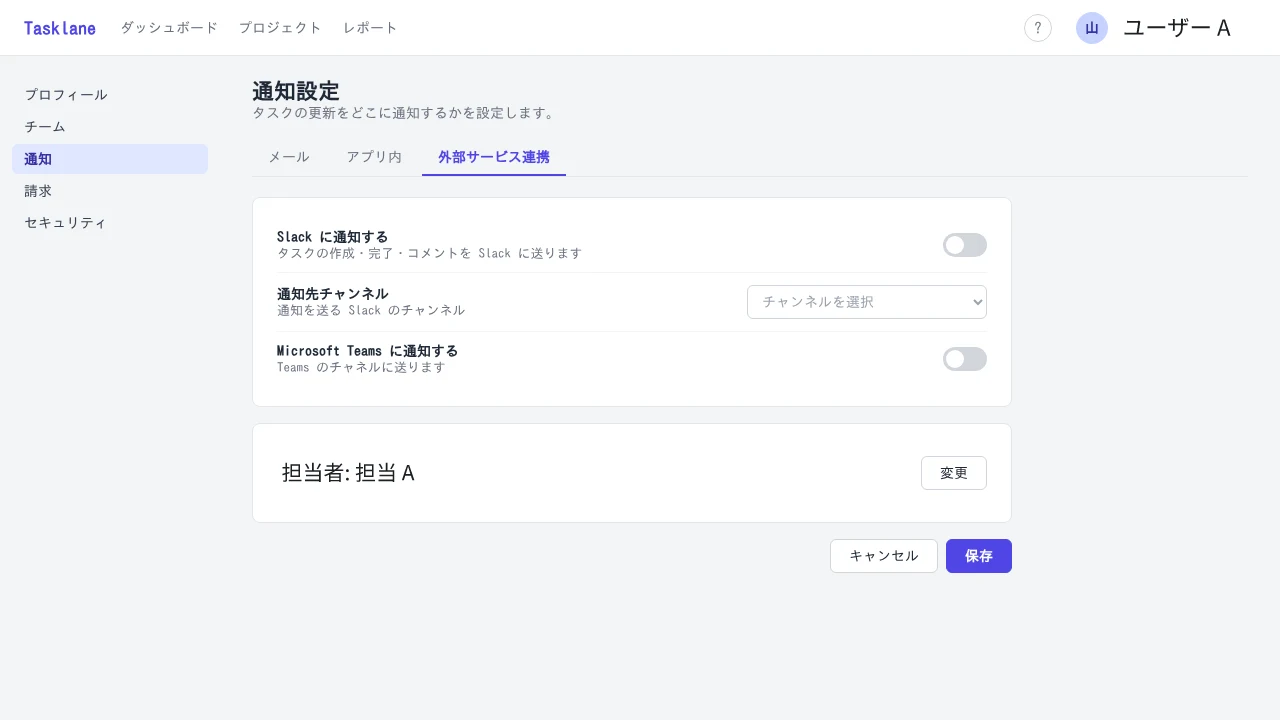The width and height of the screenshot is (1280, 720).
Task: Click the text 通知を送る Slack のチャンネル
Action: [371, 310]
